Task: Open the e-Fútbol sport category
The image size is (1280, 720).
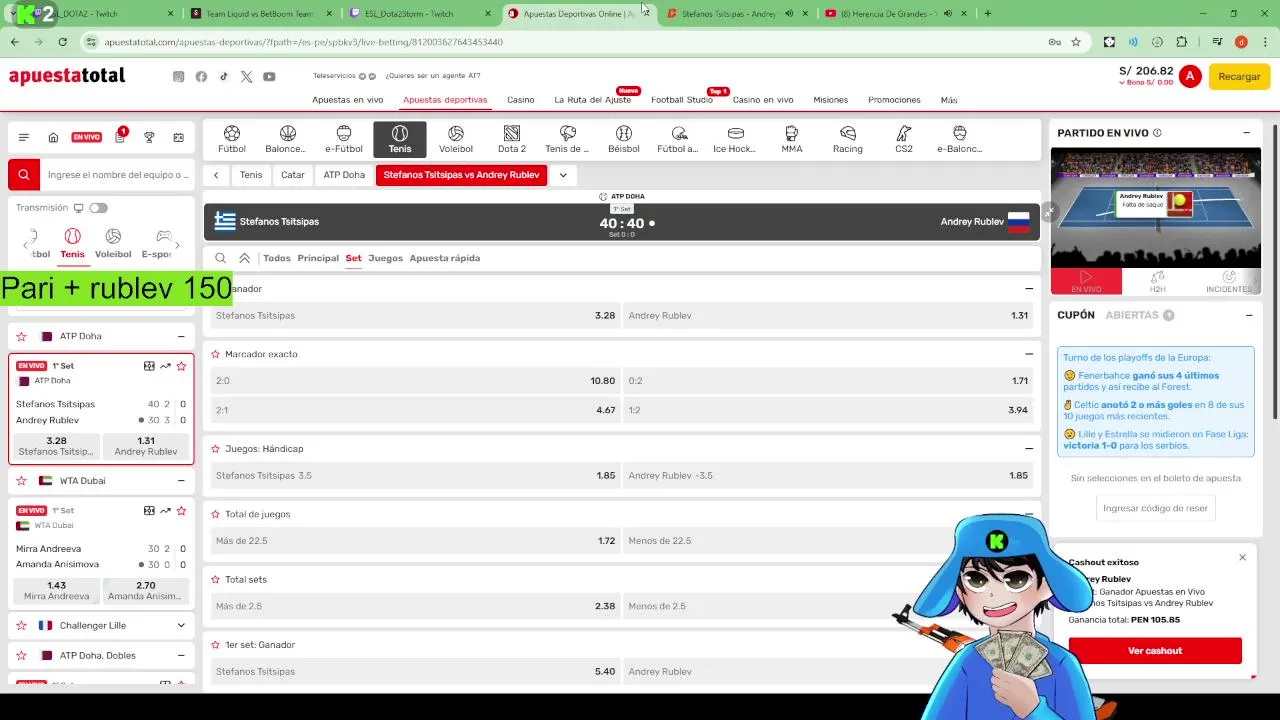Action: click(x=344, y=139)
